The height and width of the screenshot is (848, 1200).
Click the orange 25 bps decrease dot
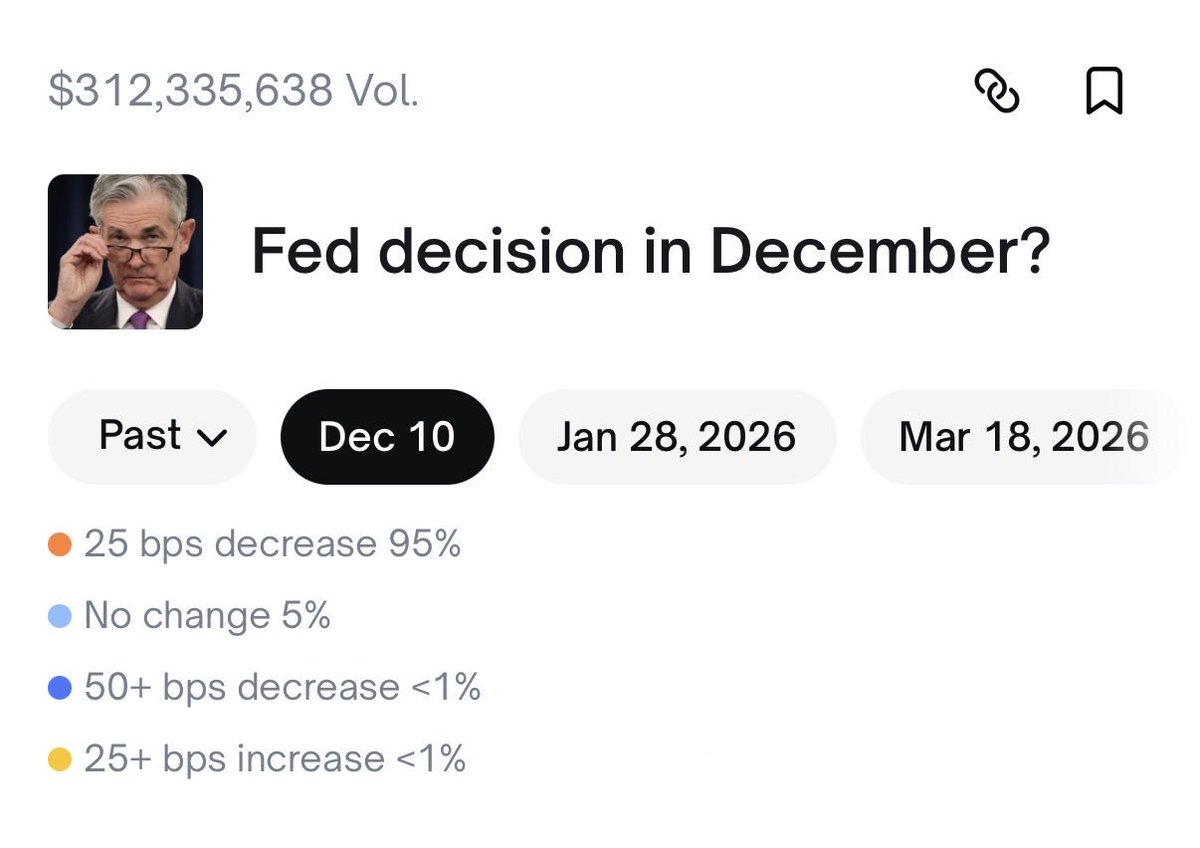[x=60, y=545]
